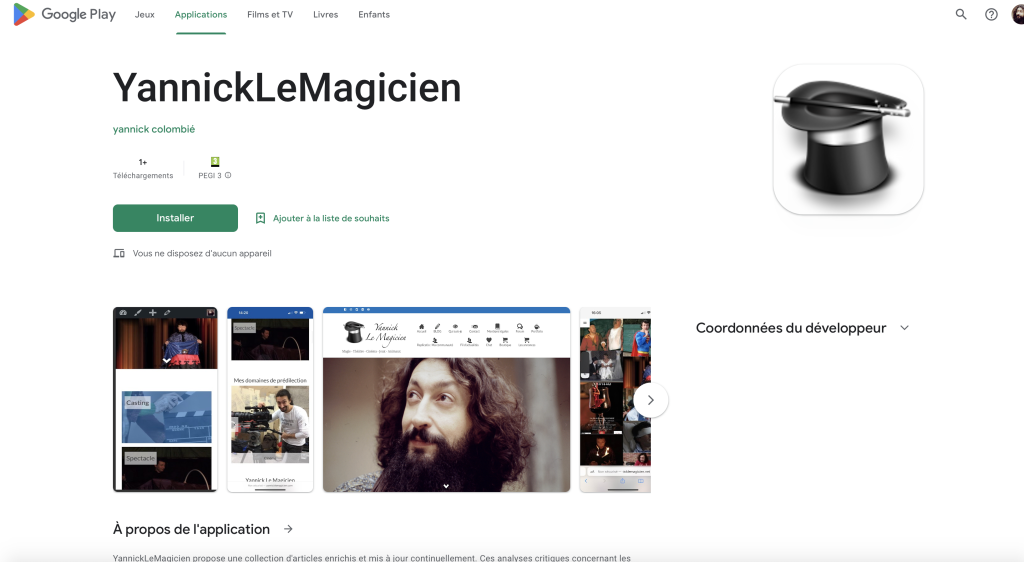Install the app with the Installer button
This screenshot has height=562, width=1024.
[x=175, y=218]
